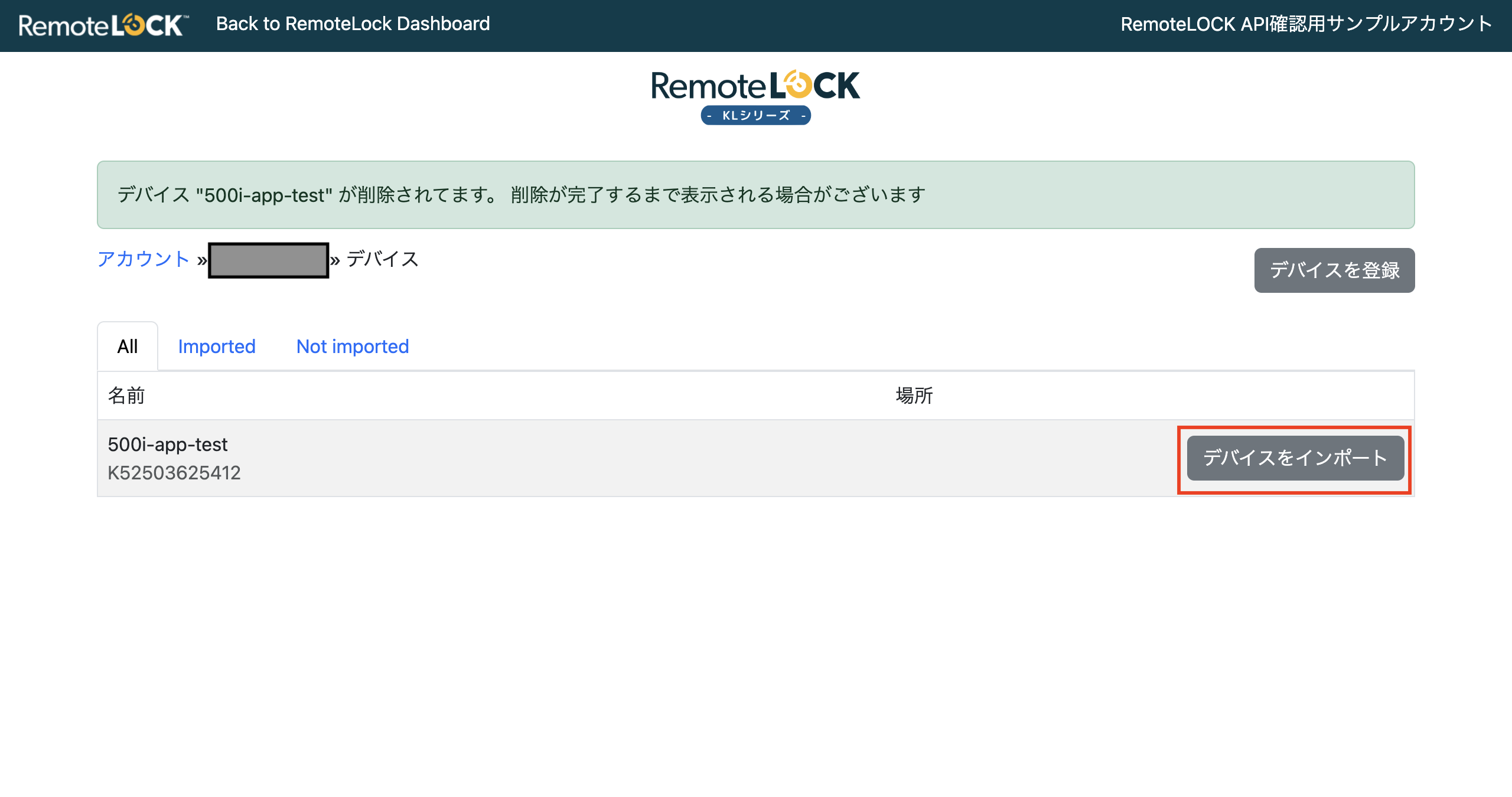Click the デバイス breadcrumb text

(x=383, y=259)
